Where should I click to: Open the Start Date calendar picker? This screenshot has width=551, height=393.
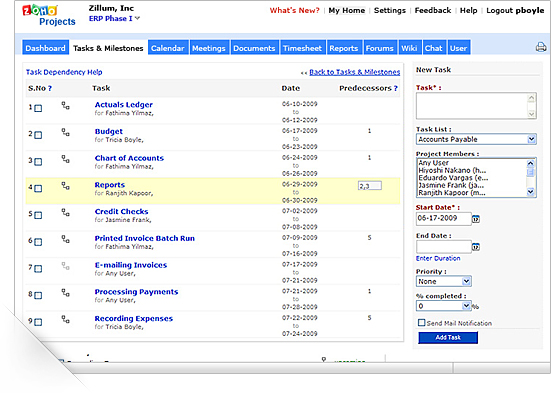pyautogui.click(x=475, y=219)
